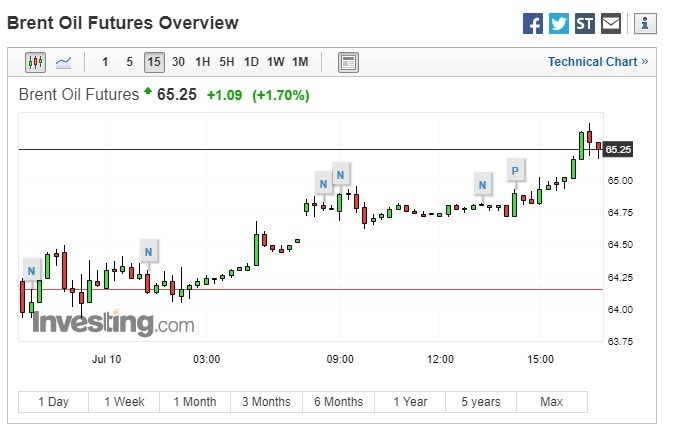The height and width of the screenshot is (437, 675).
Task: Open the info icon beside the share buttons
Action: pos(645,23)
